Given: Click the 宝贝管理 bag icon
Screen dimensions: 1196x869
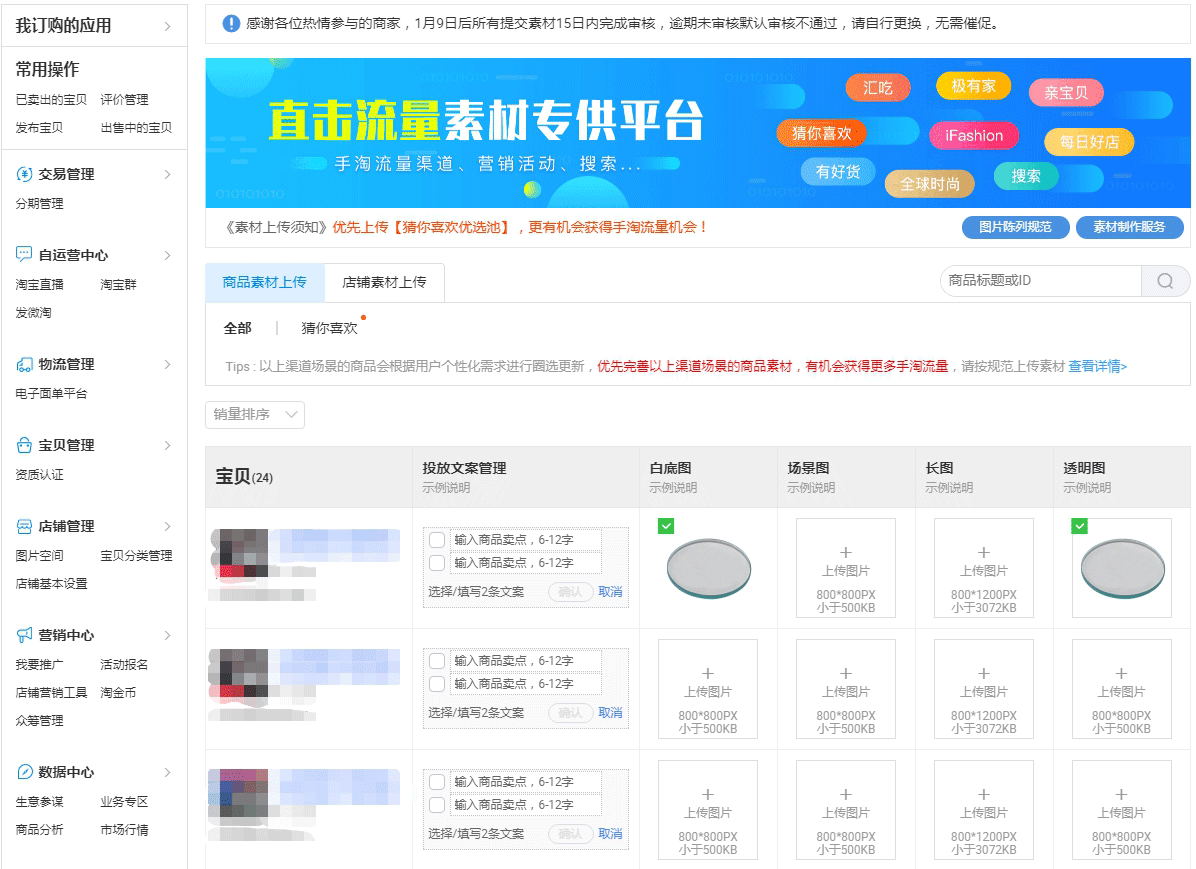Looking at the screenshot, I should [x=25, y=445].
